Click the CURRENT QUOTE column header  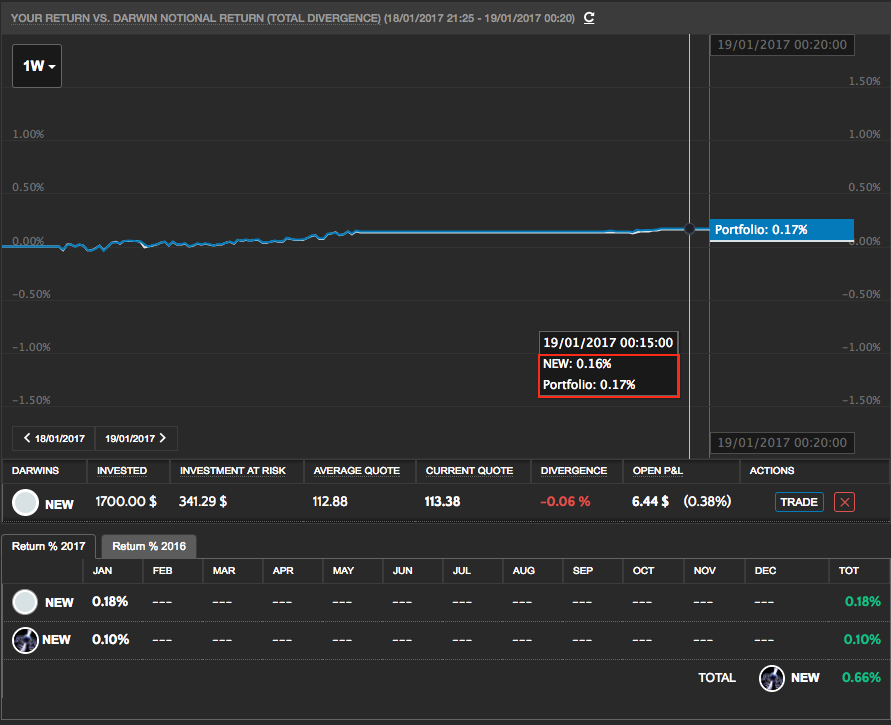pyautogui.click(x=469, y=470)
